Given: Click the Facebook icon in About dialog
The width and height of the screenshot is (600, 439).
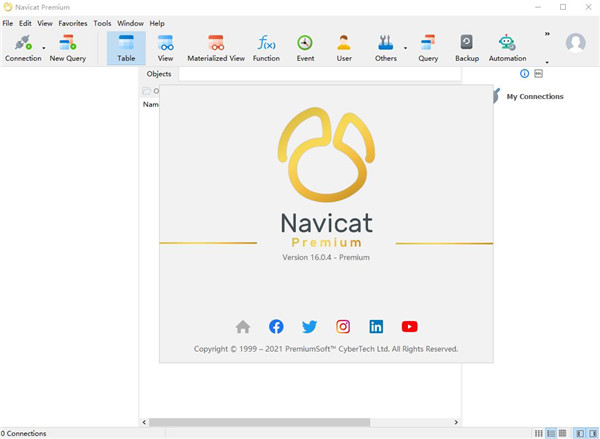Looking at the screenshot, I should coord(276,326).
